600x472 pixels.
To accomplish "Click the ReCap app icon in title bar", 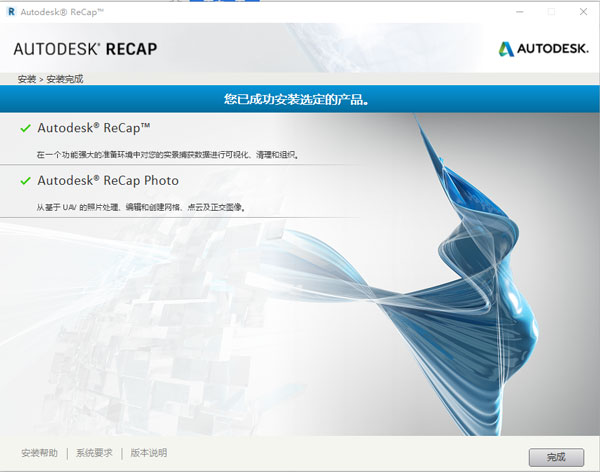I will [10, 10].
